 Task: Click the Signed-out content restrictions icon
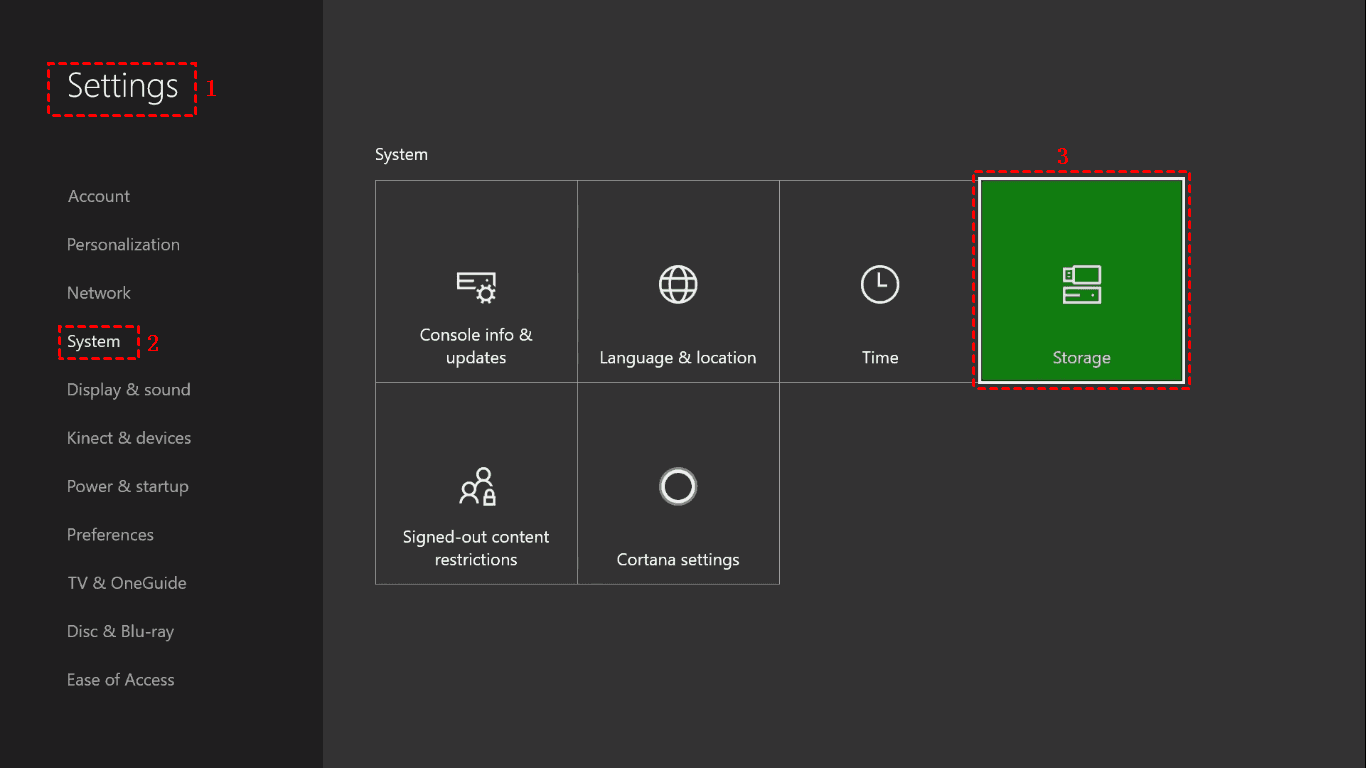tap(476, 487)
